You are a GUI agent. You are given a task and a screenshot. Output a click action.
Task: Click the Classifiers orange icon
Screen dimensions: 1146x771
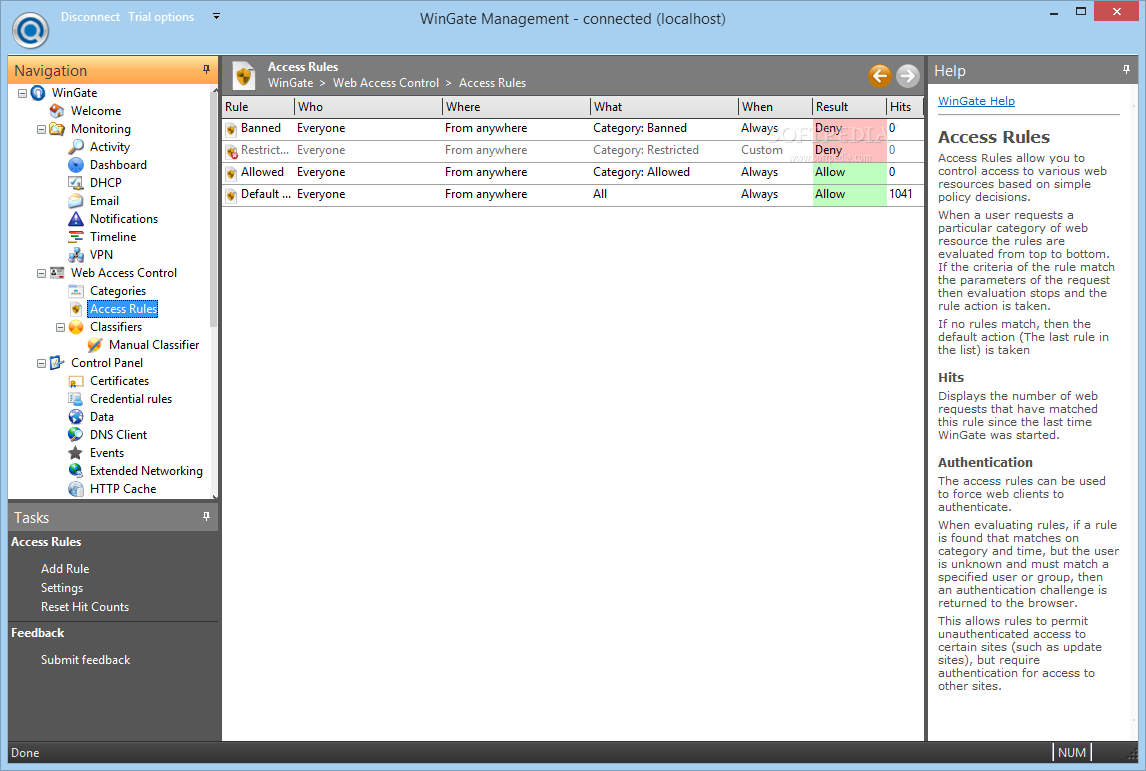pyautogui.click(x=76, y=327)
